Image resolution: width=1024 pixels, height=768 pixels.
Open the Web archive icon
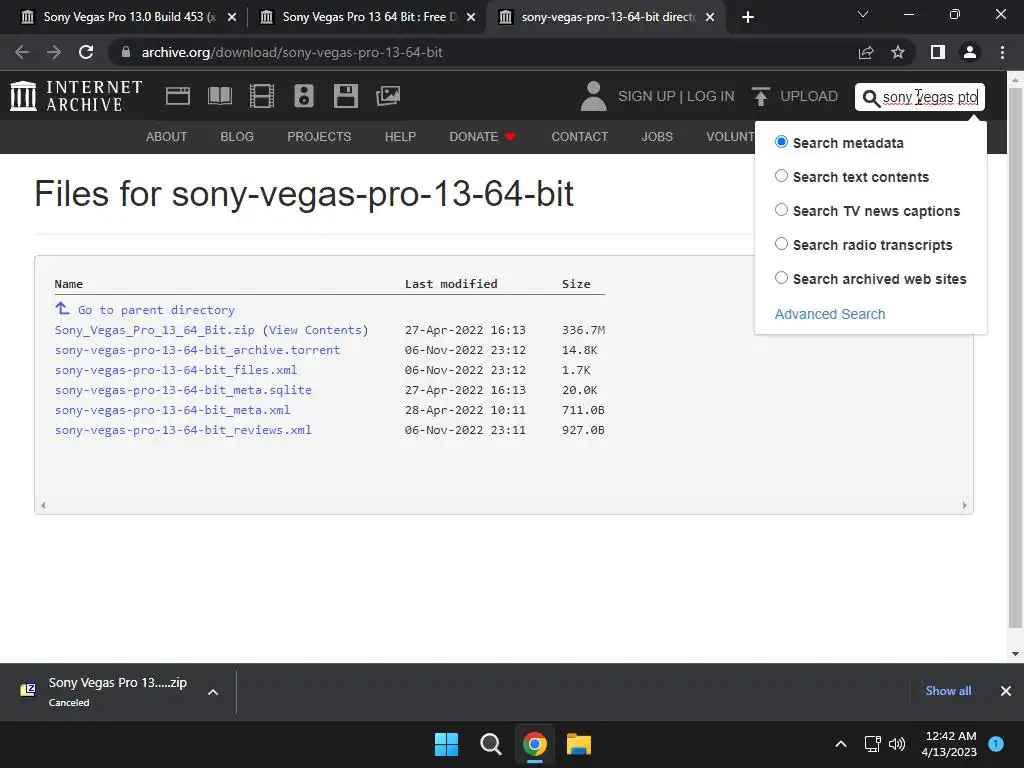tap(178, 96)
